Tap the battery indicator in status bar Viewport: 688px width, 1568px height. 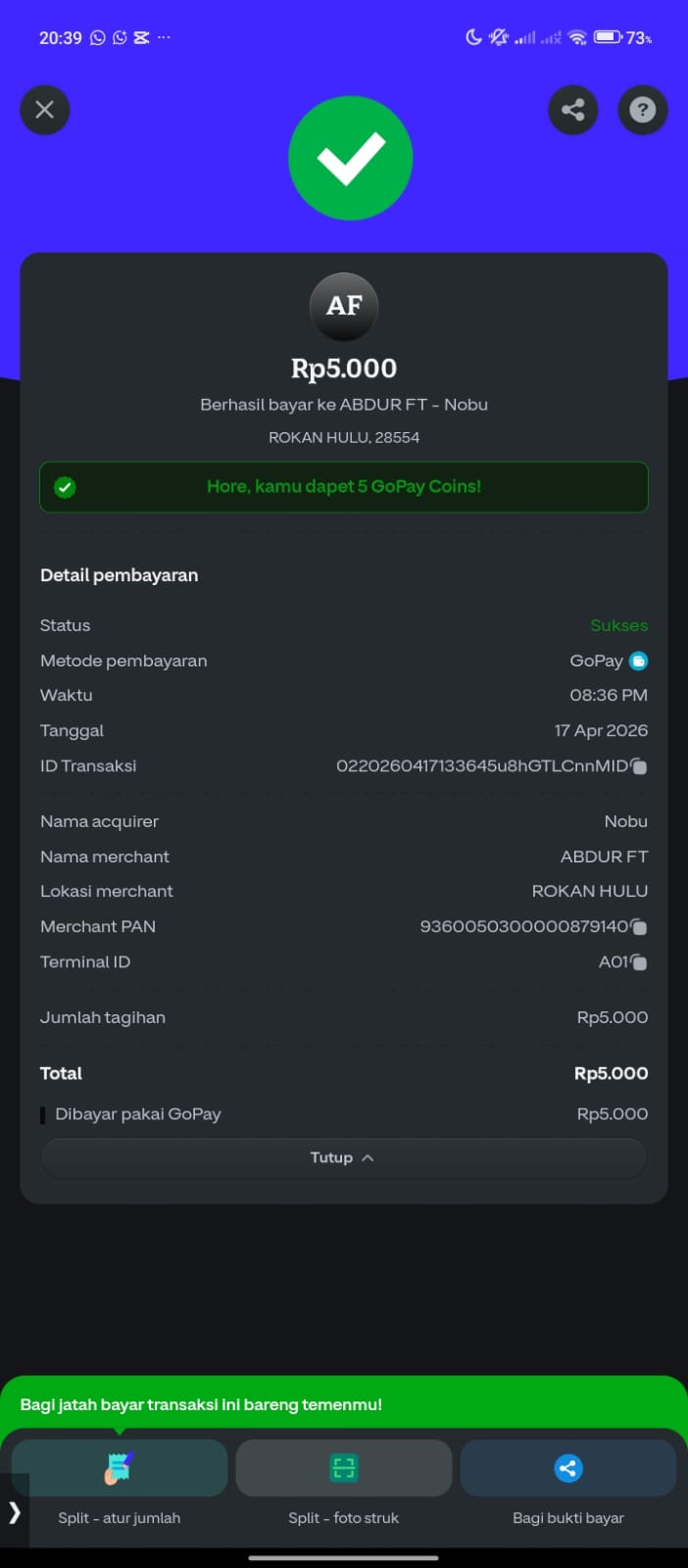click(x=608, y=37)
